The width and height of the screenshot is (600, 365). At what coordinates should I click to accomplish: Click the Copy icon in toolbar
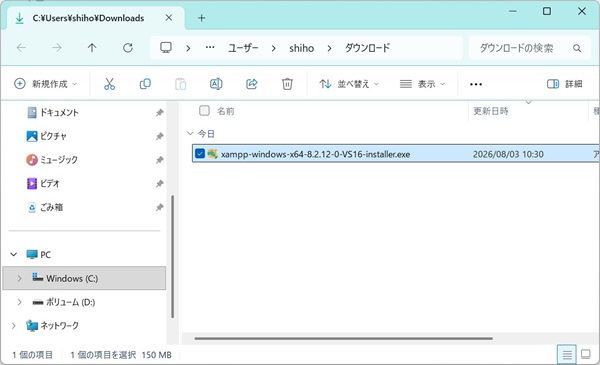click(145, 84)
